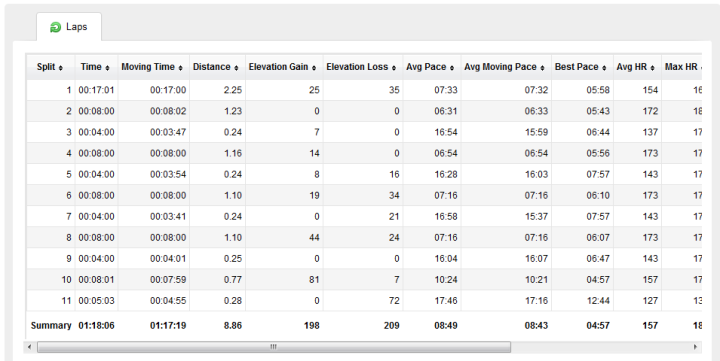Viewport: 720px width, 361px height.
Task: Click the green Laps refresh icon
Action: [56, 28]
